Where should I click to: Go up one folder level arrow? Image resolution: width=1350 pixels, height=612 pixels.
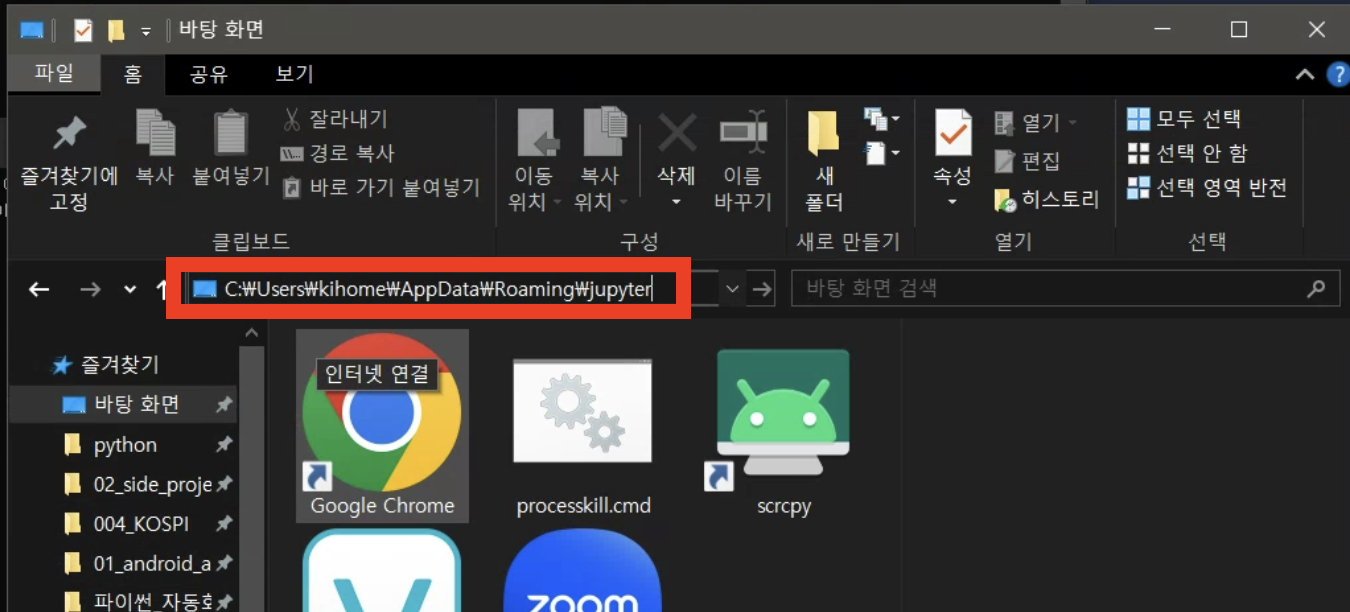(x=161, y=289)
